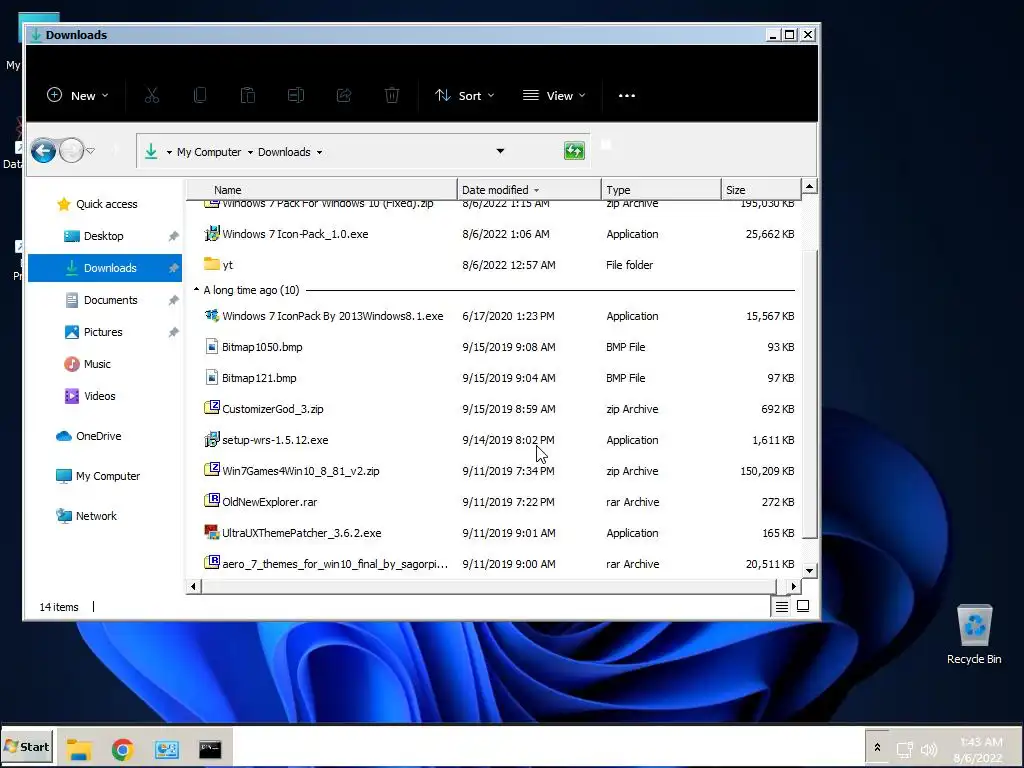
Task: Select CustomizerGod_3.zip archive icon
Action: pyautogui.click(x=212, y=408)
